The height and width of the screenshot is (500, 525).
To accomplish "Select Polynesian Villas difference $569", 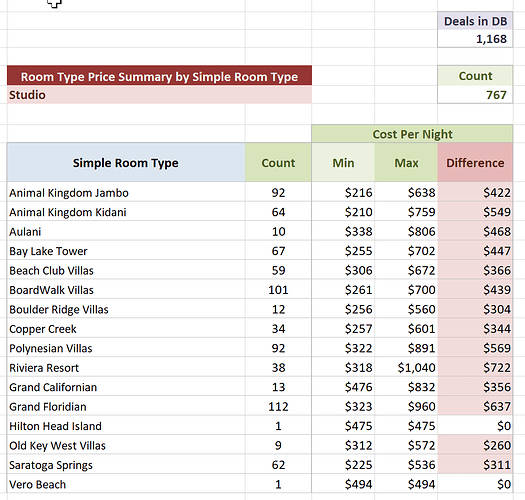I will pos(475,348).
